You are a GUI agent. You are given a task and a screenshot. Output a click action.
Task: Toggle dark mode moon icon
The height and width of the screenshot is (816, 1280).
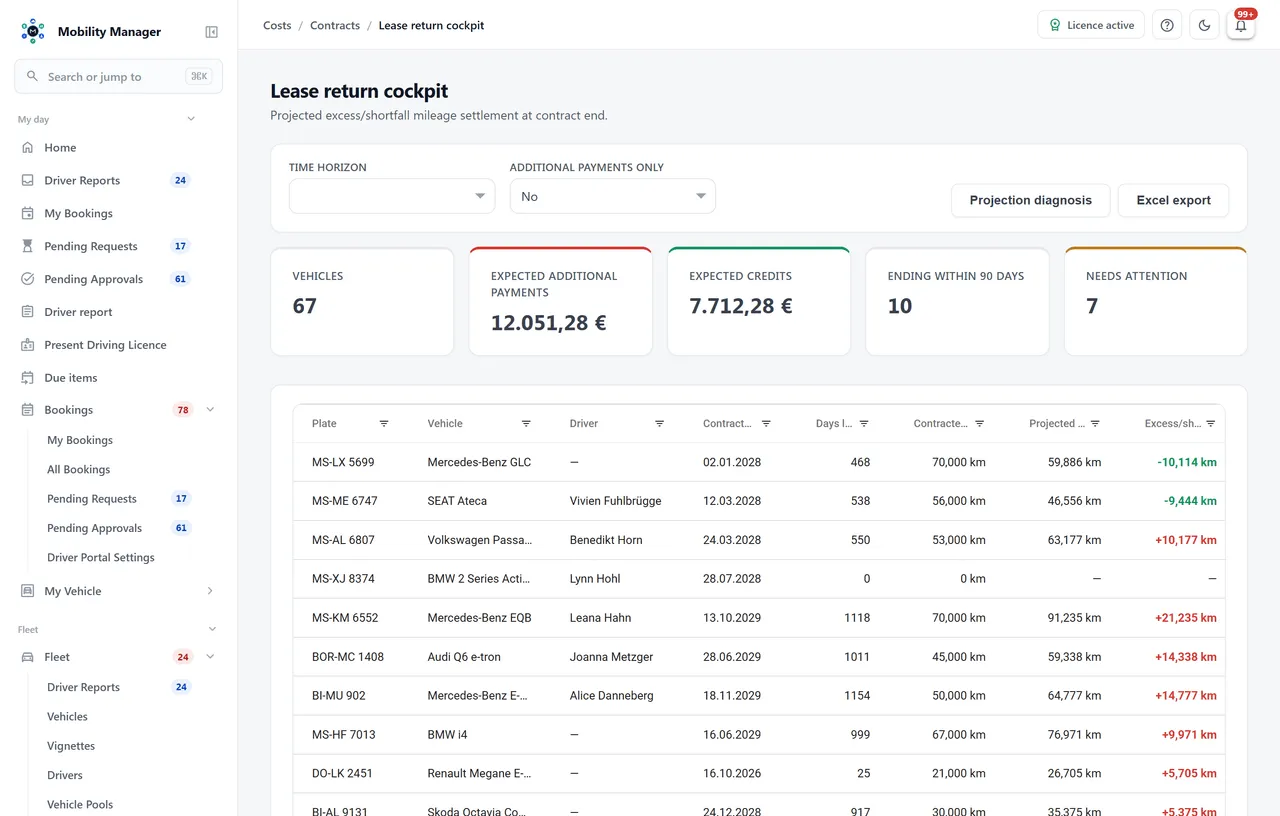[x=1204, y=25]
